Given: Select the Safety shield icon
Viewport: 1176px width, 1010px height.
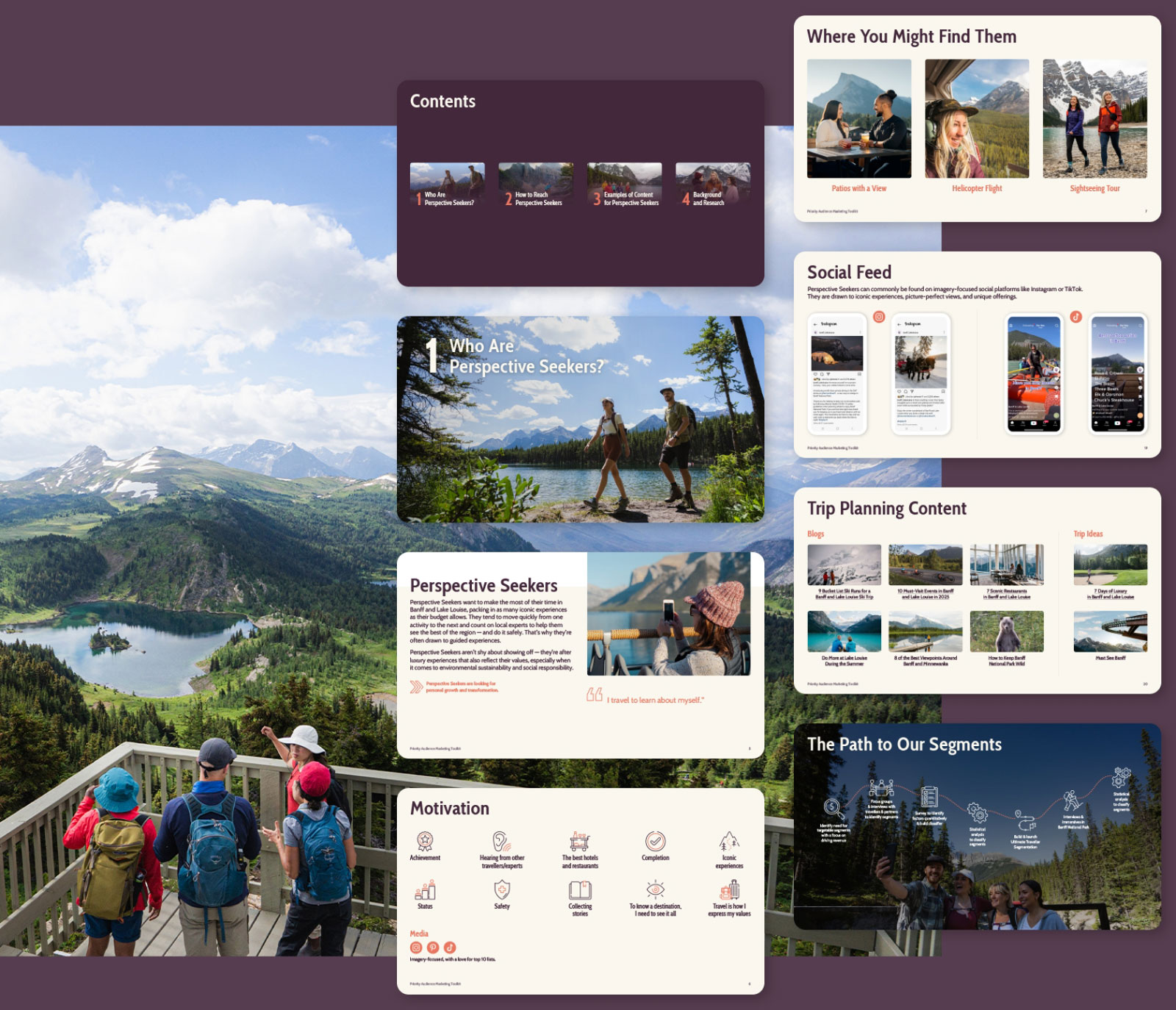Looking at the screenshot, I should click(x=502, y=890).
